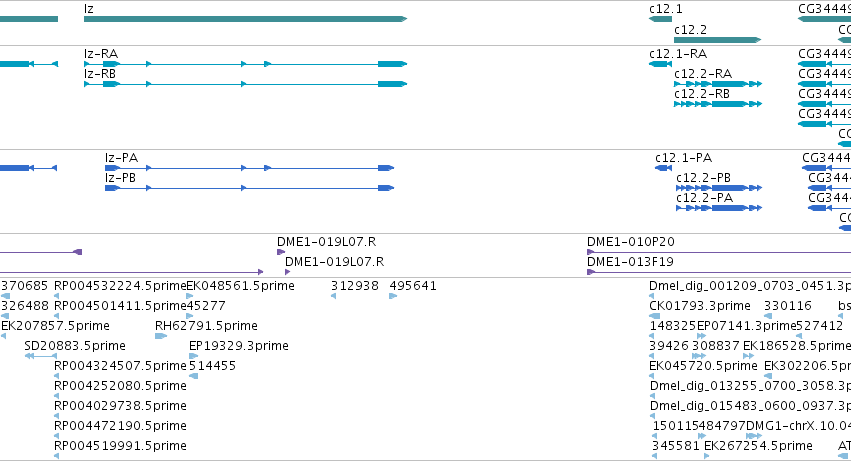Select Dmel_dig_015483_0600_0937 feature
This screenshot has height=461, width=851.
pyautogui.click(x=652, y=416)
